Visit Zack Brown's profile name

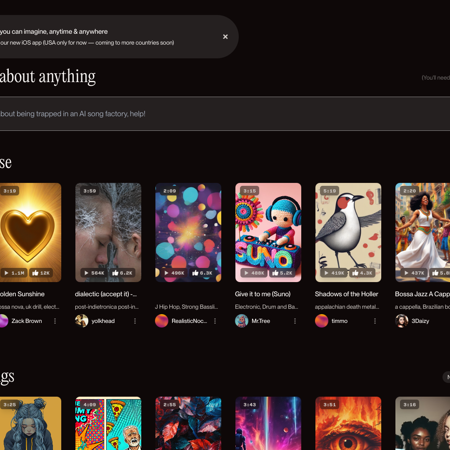click(27, 321)
